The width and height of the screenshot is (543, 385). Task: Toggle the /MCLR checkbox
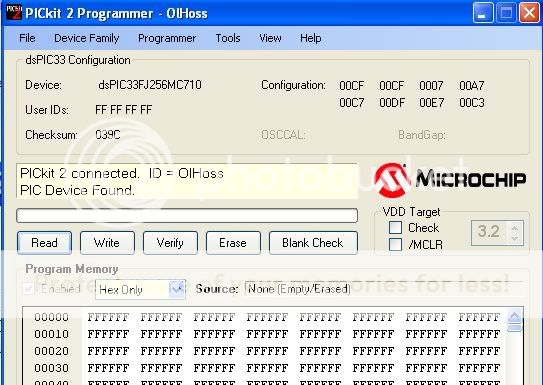(x=395, y=244)
